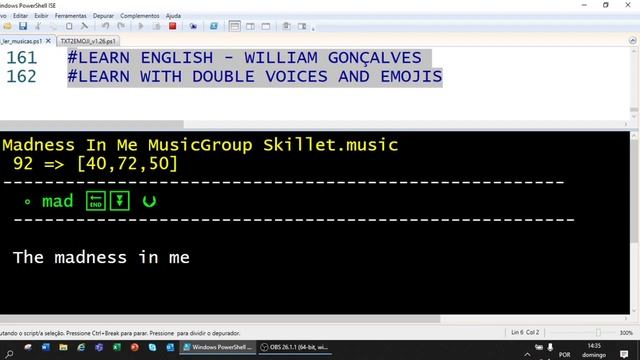Viewport: 640px width, 360px height.
Task: Run script with the green play icon
Action: (141, 27)
